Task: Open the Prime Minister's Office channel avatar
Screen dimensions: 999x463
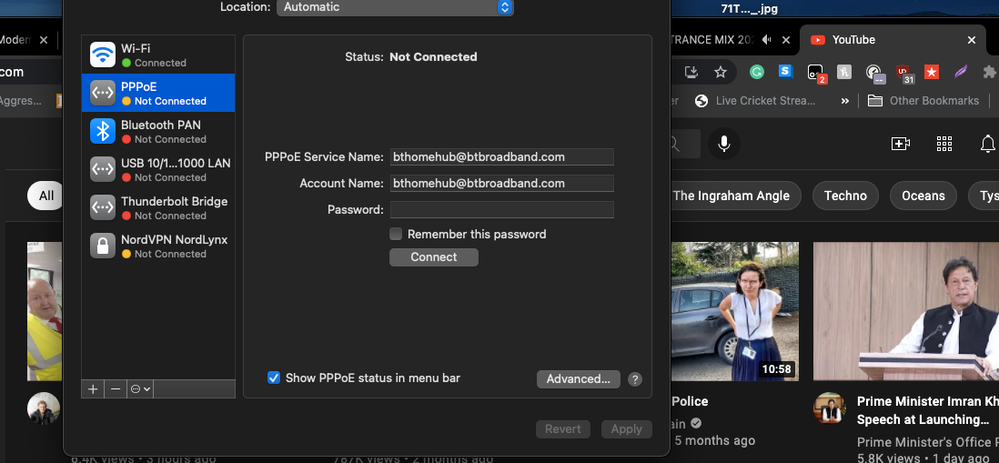Action: tap(830, 408)
